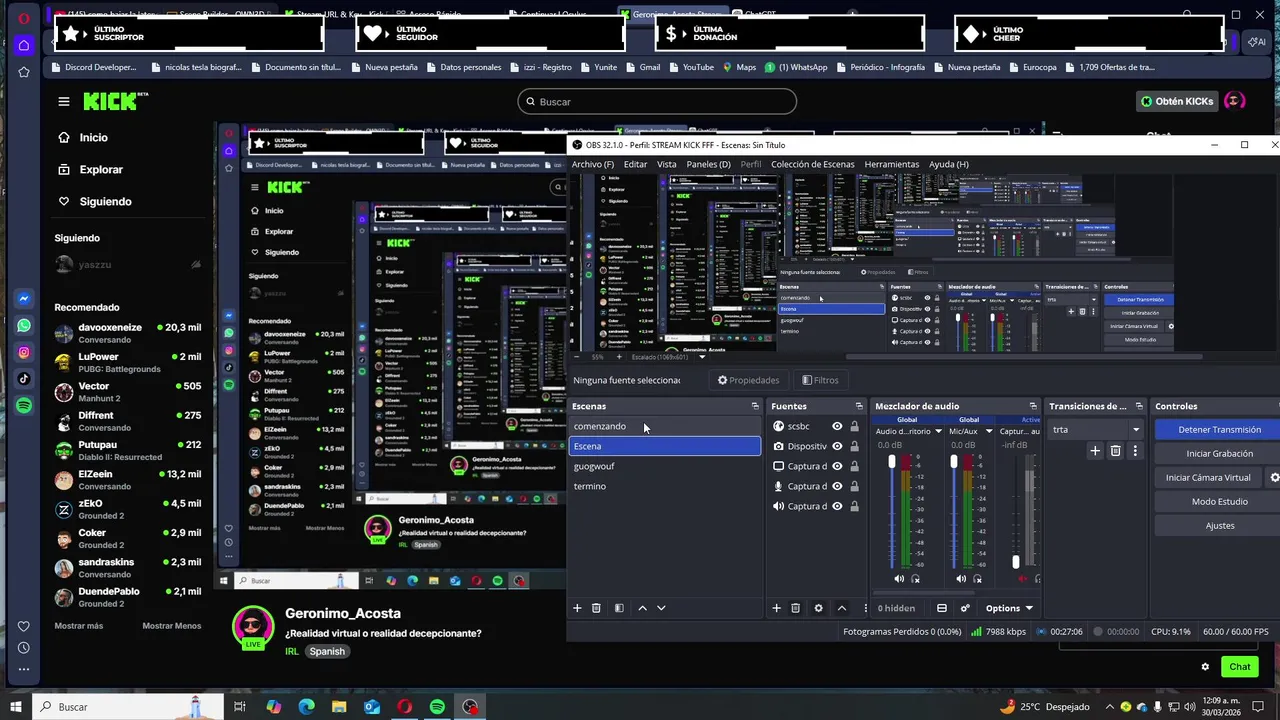Click Modo Estudio button
Viewport: 1280px width, 720px height.
[1219, 502]
